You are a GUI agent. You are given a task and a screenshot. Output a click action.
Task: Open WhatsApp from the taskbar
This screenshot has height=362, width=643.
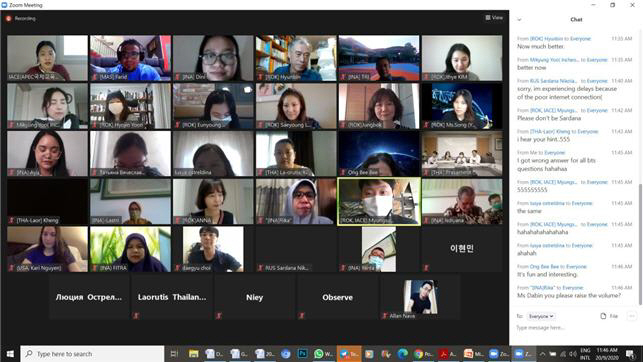pos(323,353)
